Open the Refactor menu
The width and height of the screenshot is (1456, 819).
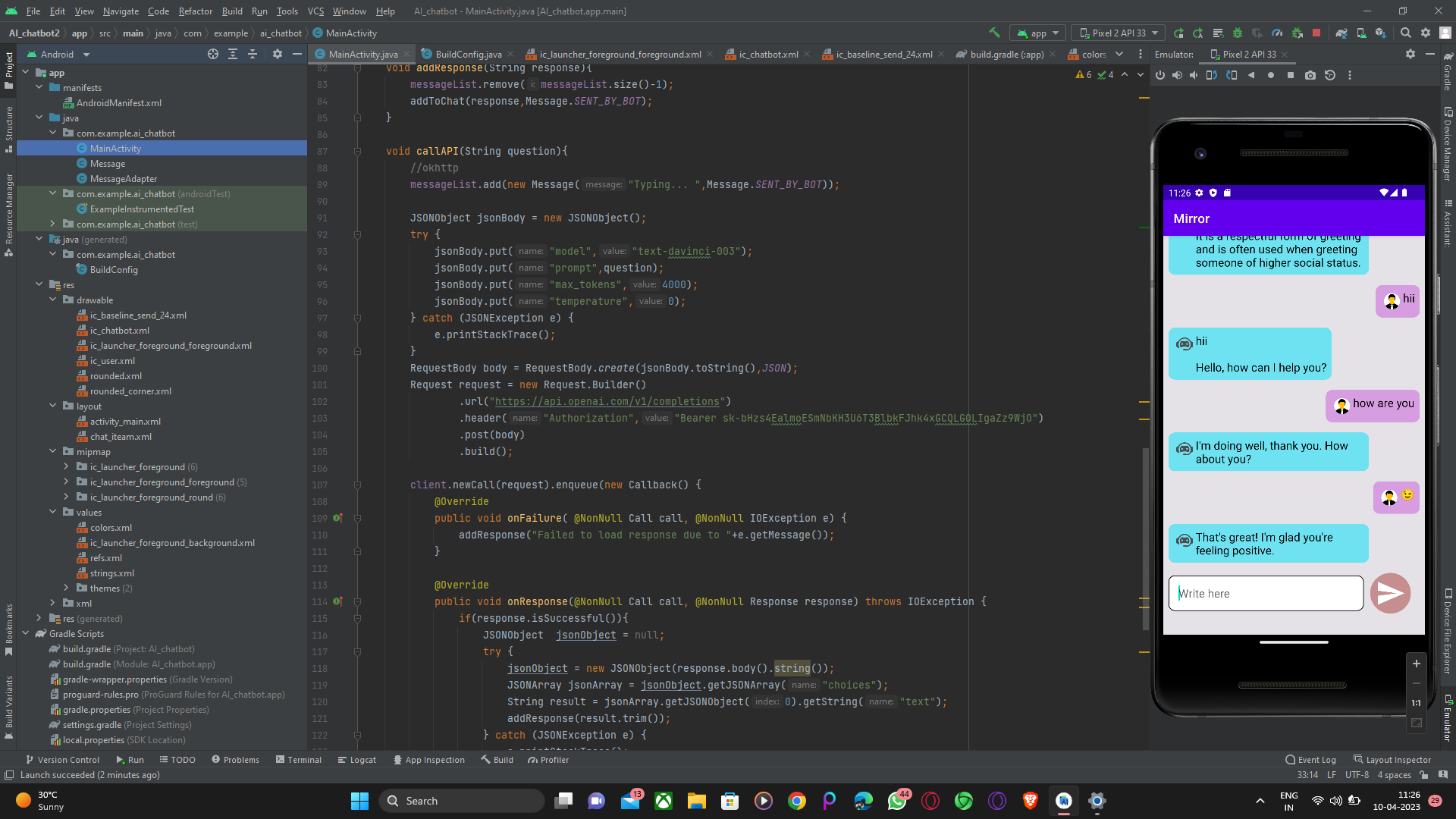coord(195,11)
